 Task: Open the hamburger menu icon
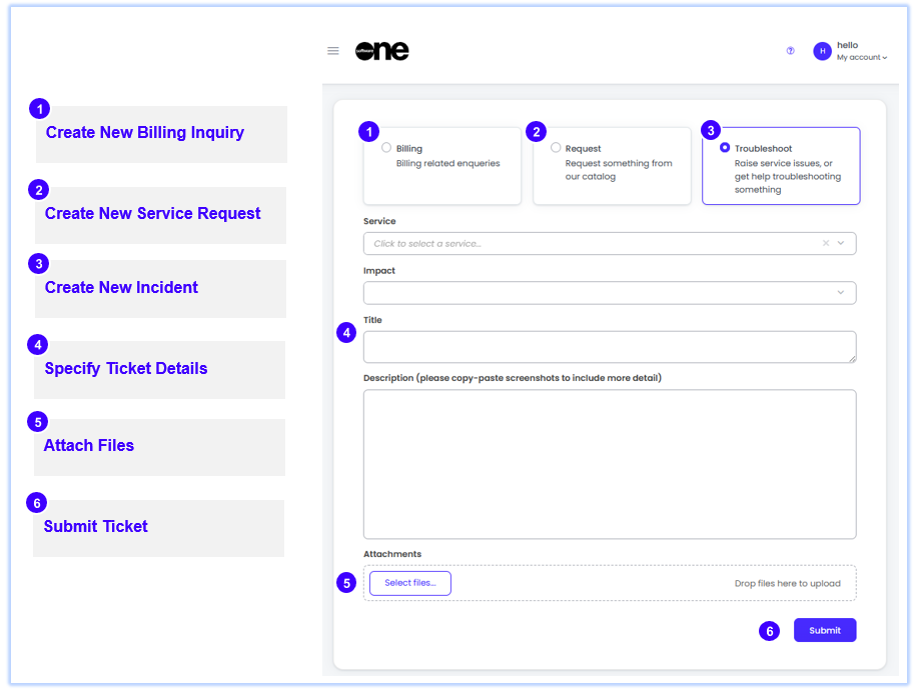coord(333,51)
